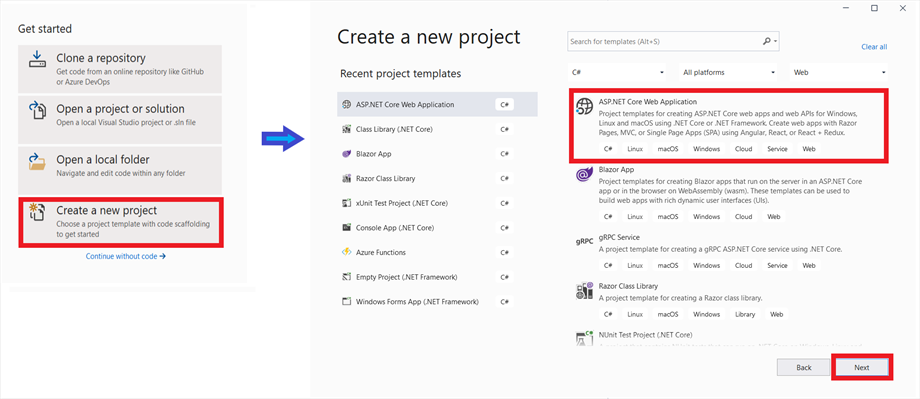Select Class Library (.NET Core) recent template
Screen dimensions: 920x399
click(437, 129)
